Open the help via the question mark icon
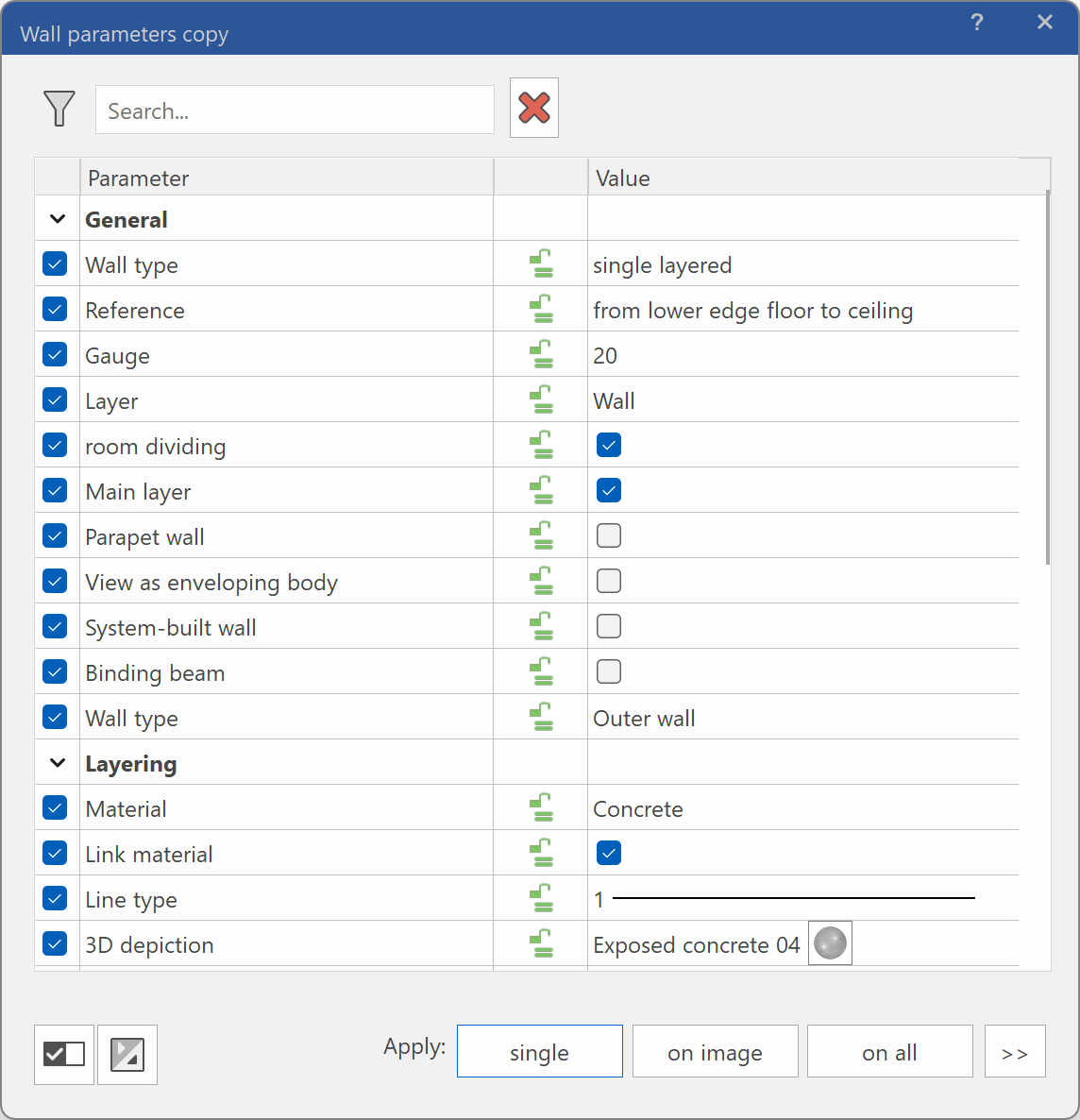The height and width of the screenshot is (1120, 1080). coord(977,22)
